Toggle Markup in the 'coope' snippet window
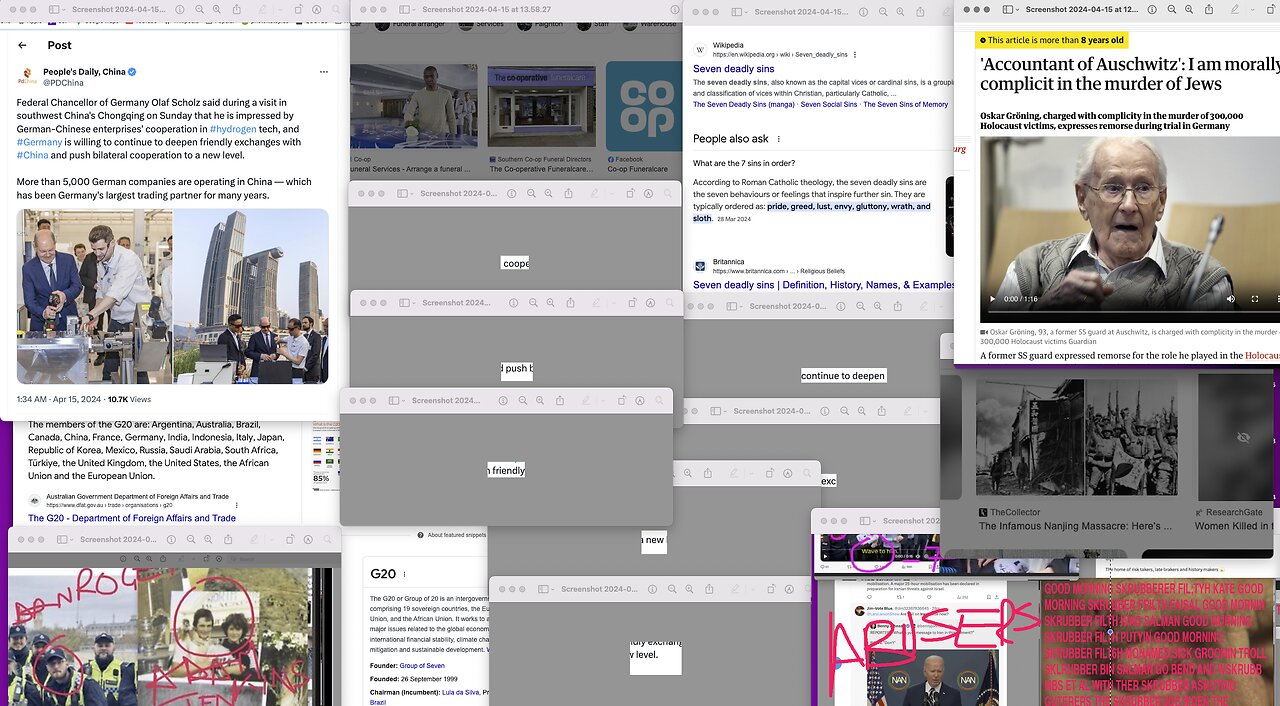This screenshot has width=1280, height=706. (648, 193)
